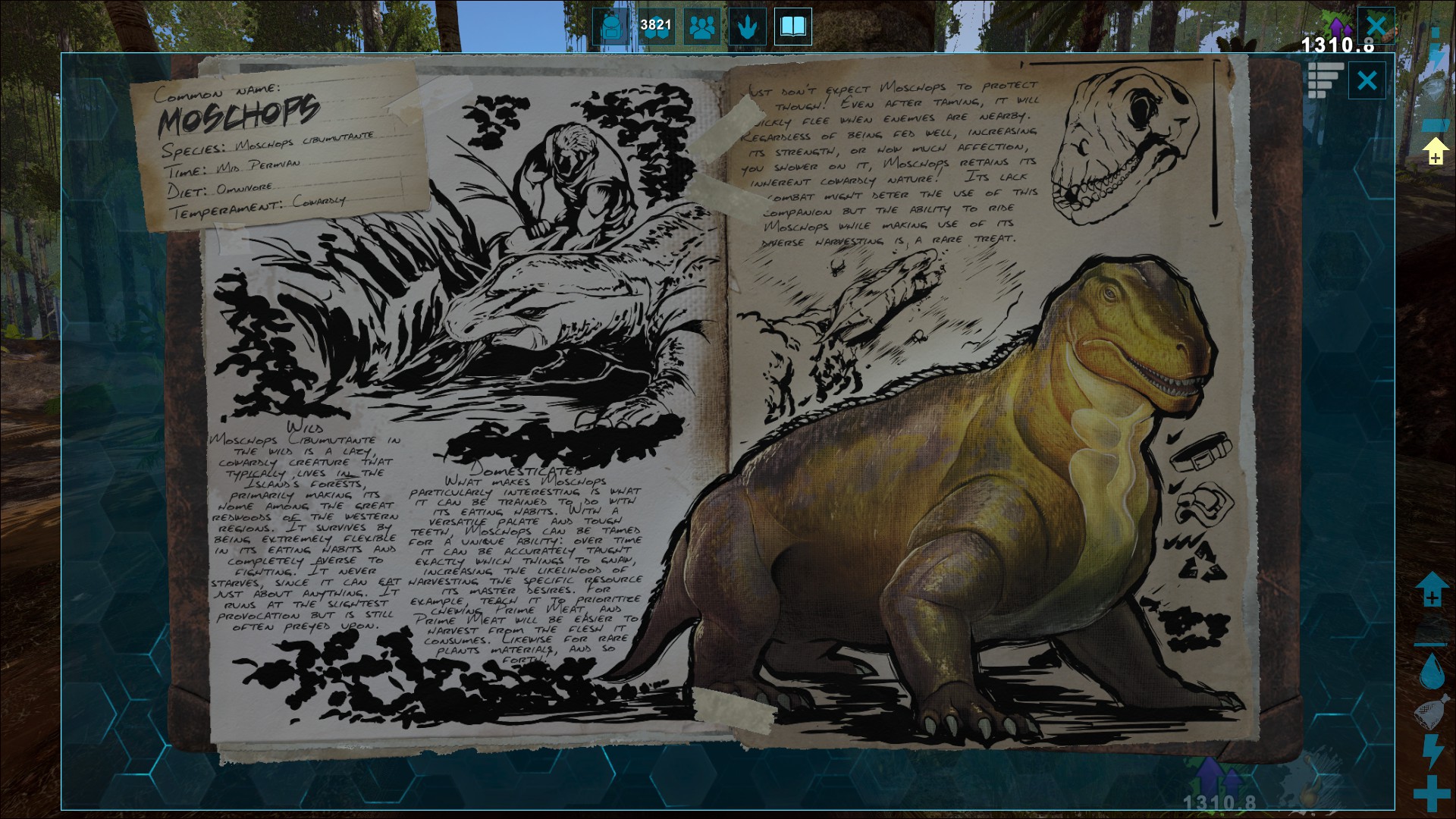Open the engram points tab showing 3821
Viewport: 1456px width, 819px height.
656,27
